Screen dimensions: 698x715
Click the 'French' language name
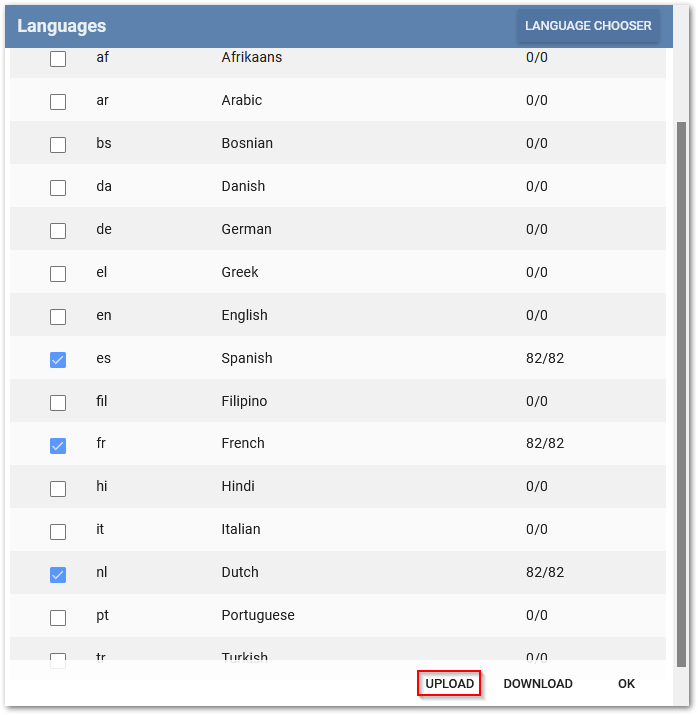click(x=243, y=443)
